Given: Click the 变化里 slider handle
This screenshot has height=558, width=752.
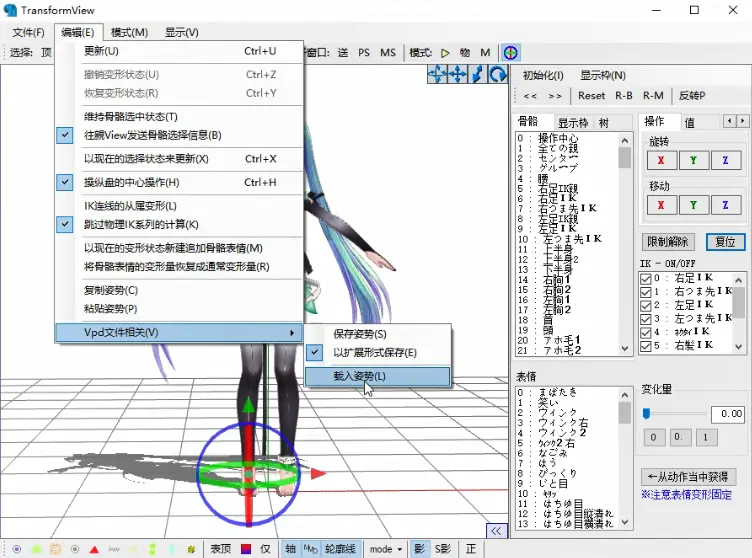Looking at the screenshot, I should [x=646, y=414].
